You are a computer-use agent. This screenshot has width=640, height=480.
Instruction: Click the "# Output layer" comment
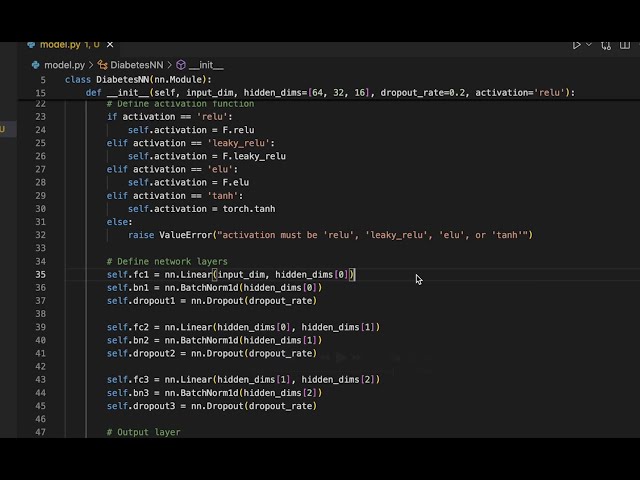point(143,432)
